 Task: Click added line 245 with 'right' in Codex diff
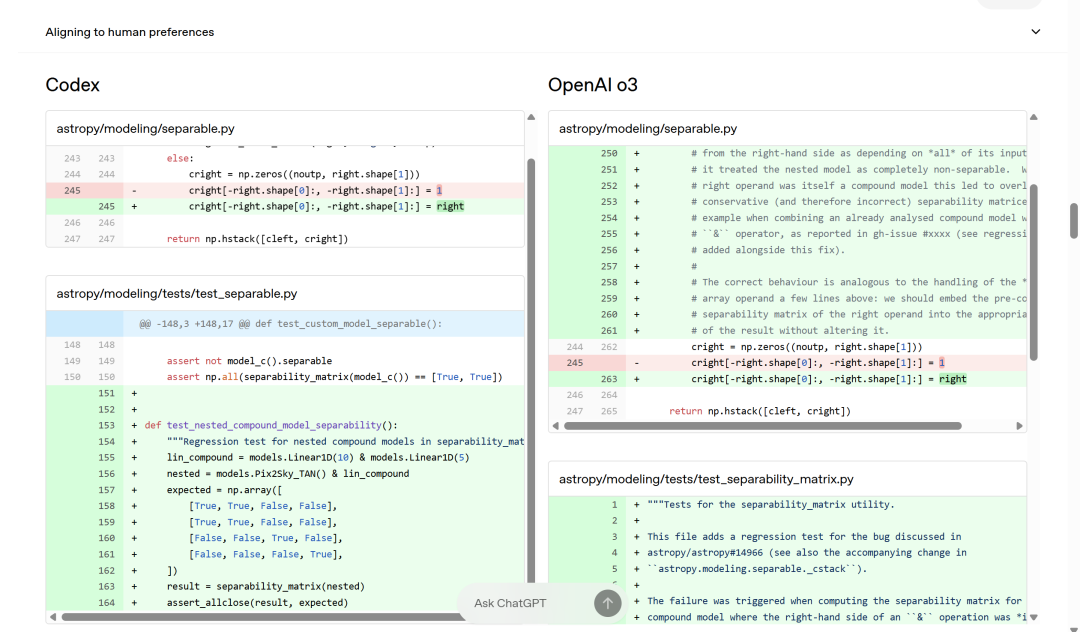285,207
